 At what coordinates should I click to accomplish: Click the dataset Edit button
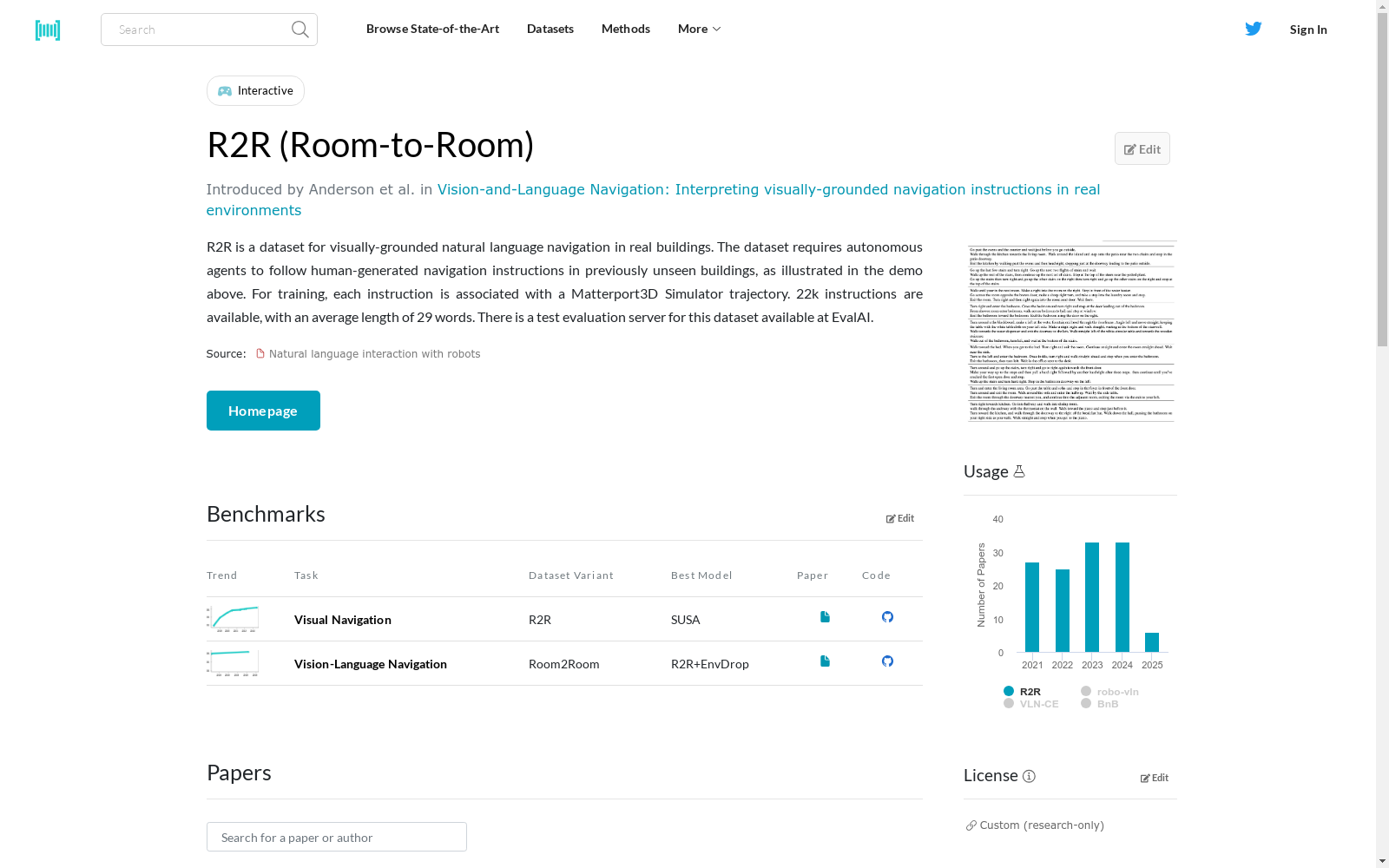(x=1142, y=148)
